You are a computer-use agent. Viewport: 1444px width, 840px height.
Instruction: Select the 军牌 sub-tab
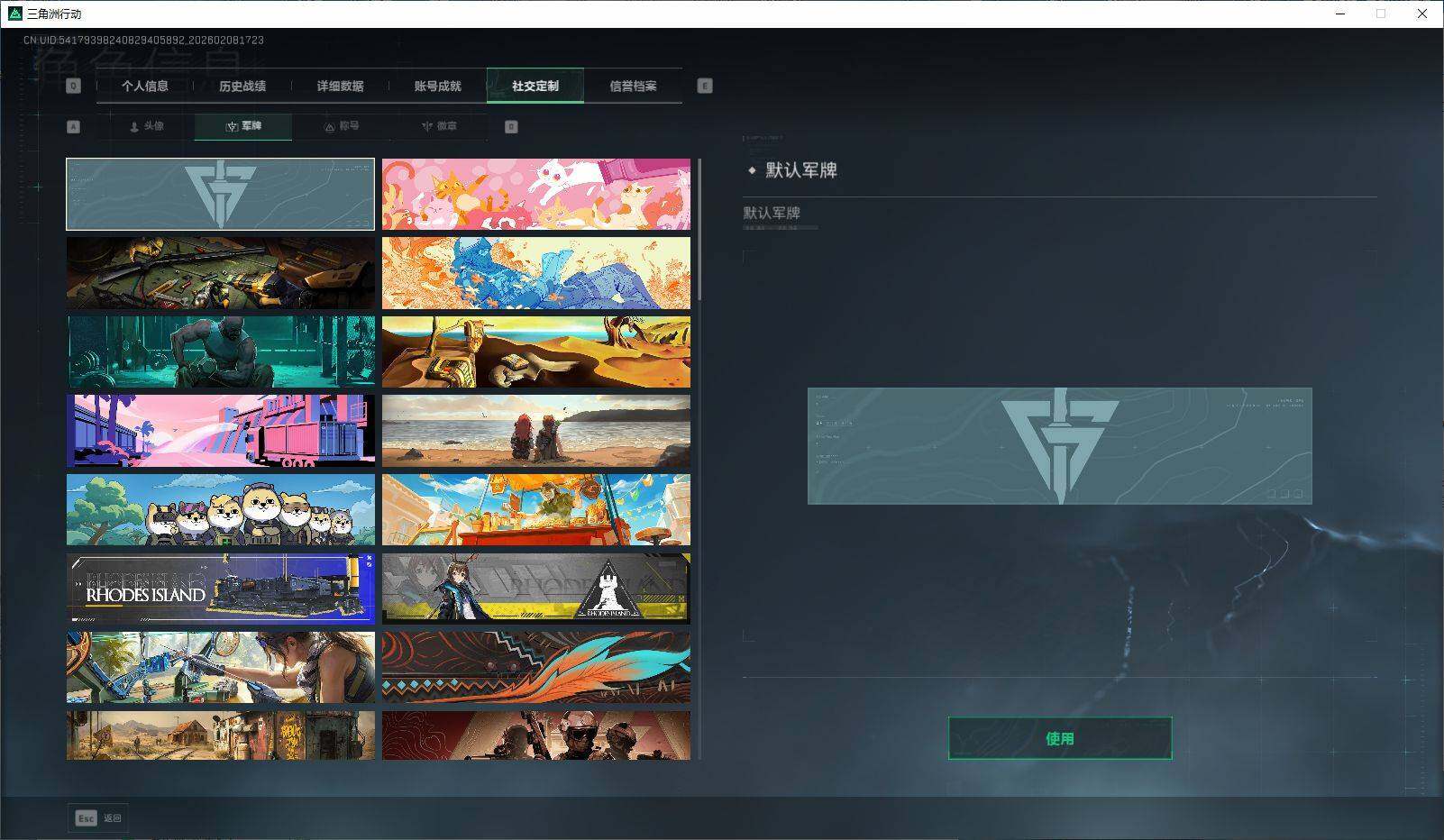[x=243, y=126]
